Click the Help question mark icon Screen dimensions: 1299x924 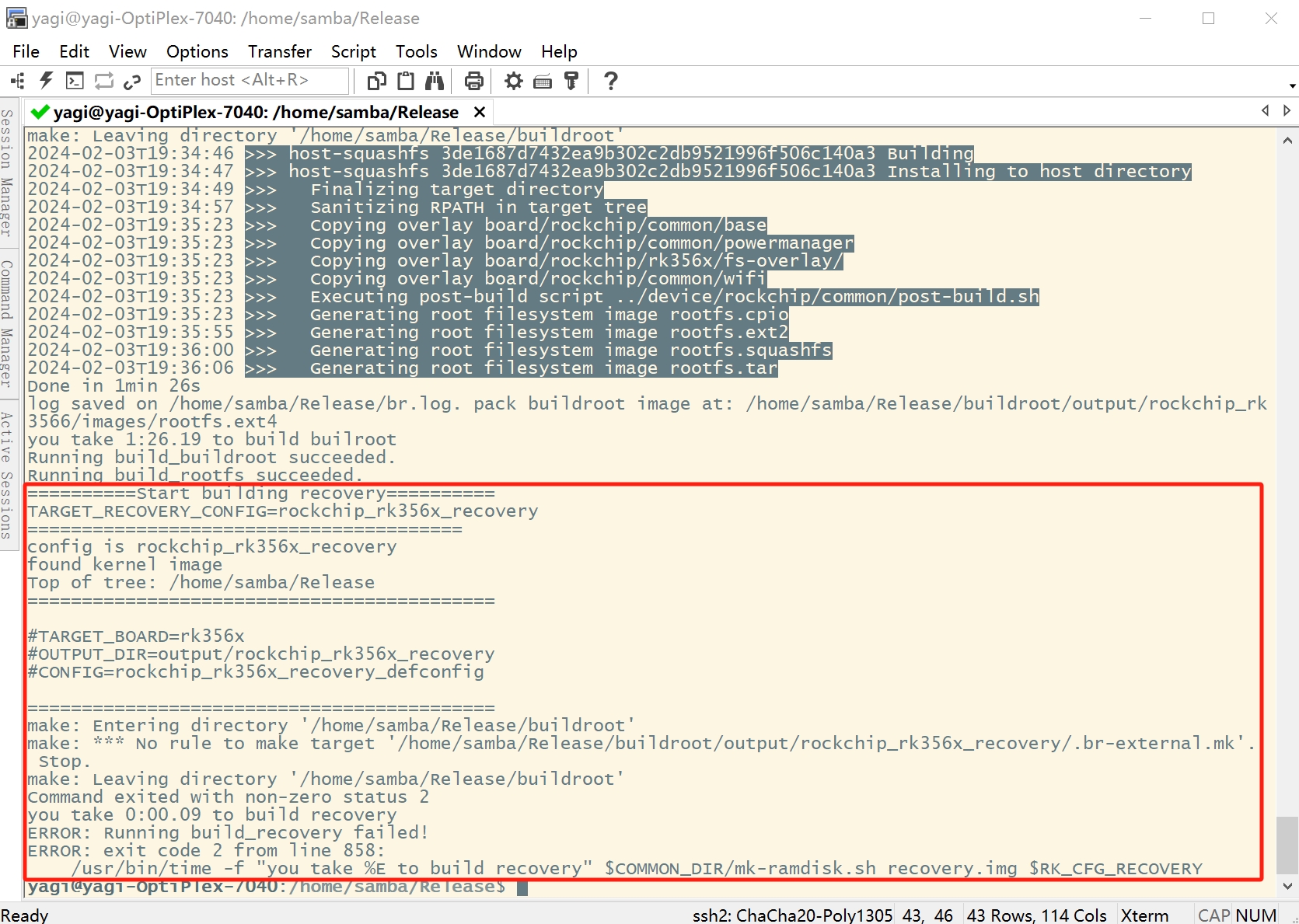coord(611,81)
